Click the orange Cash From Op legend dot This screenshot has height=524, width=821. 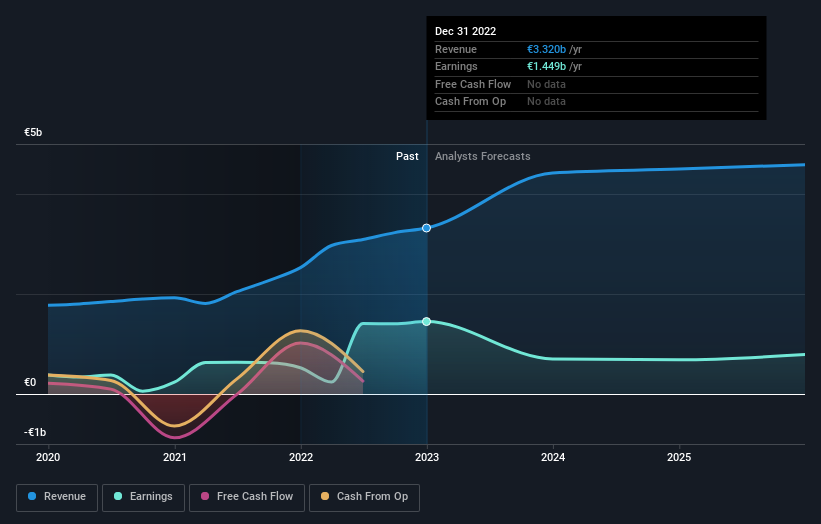click(x=325, y=496)
